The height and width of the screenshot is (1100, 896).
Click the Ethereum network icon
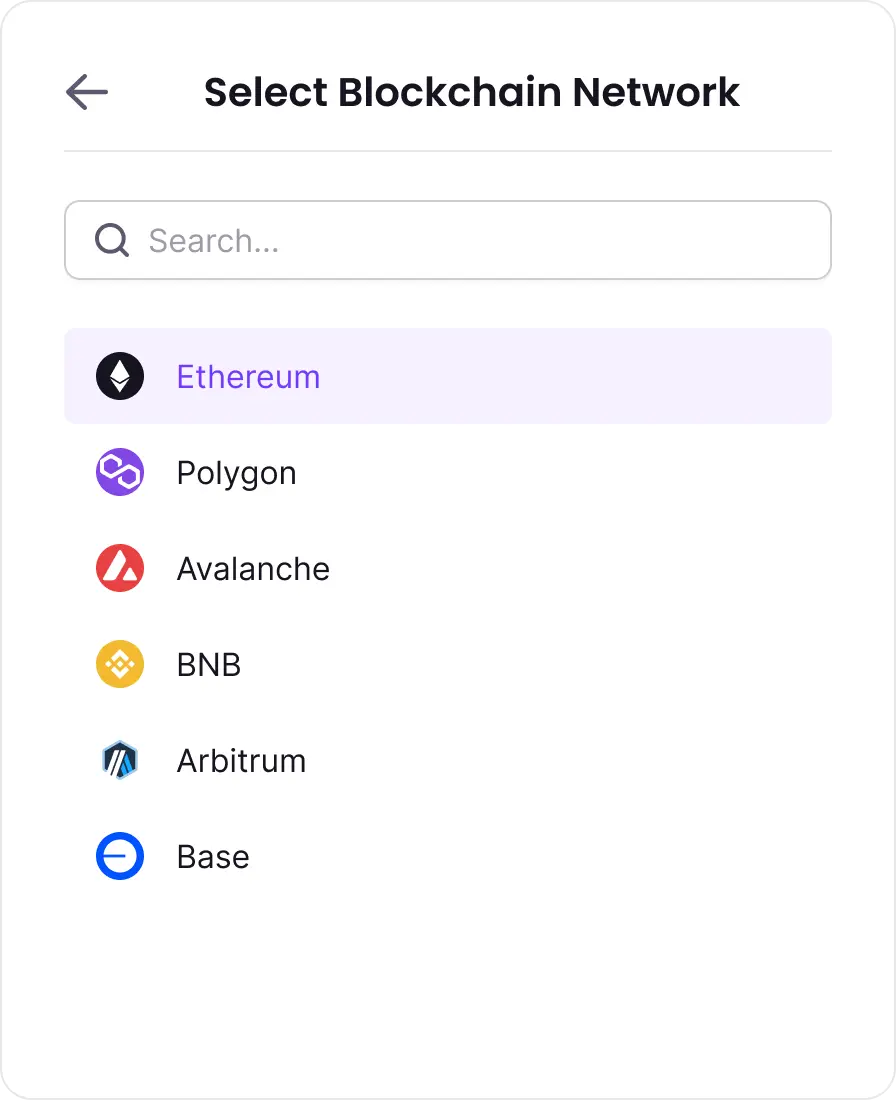120,377
